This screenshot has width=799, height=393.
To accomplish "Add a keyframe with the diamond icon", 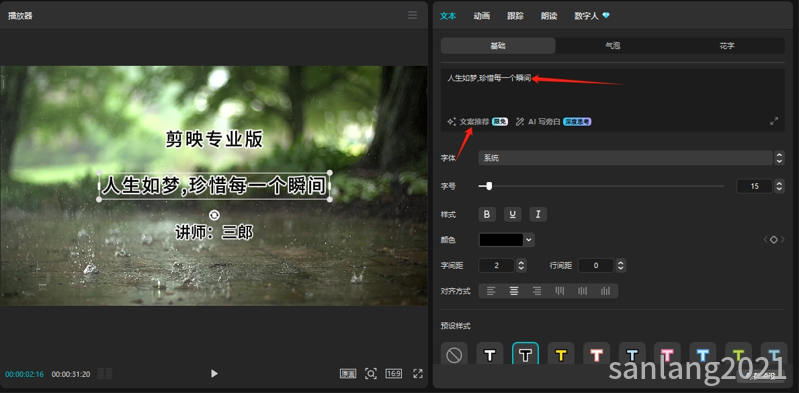I will pos(774,240).
